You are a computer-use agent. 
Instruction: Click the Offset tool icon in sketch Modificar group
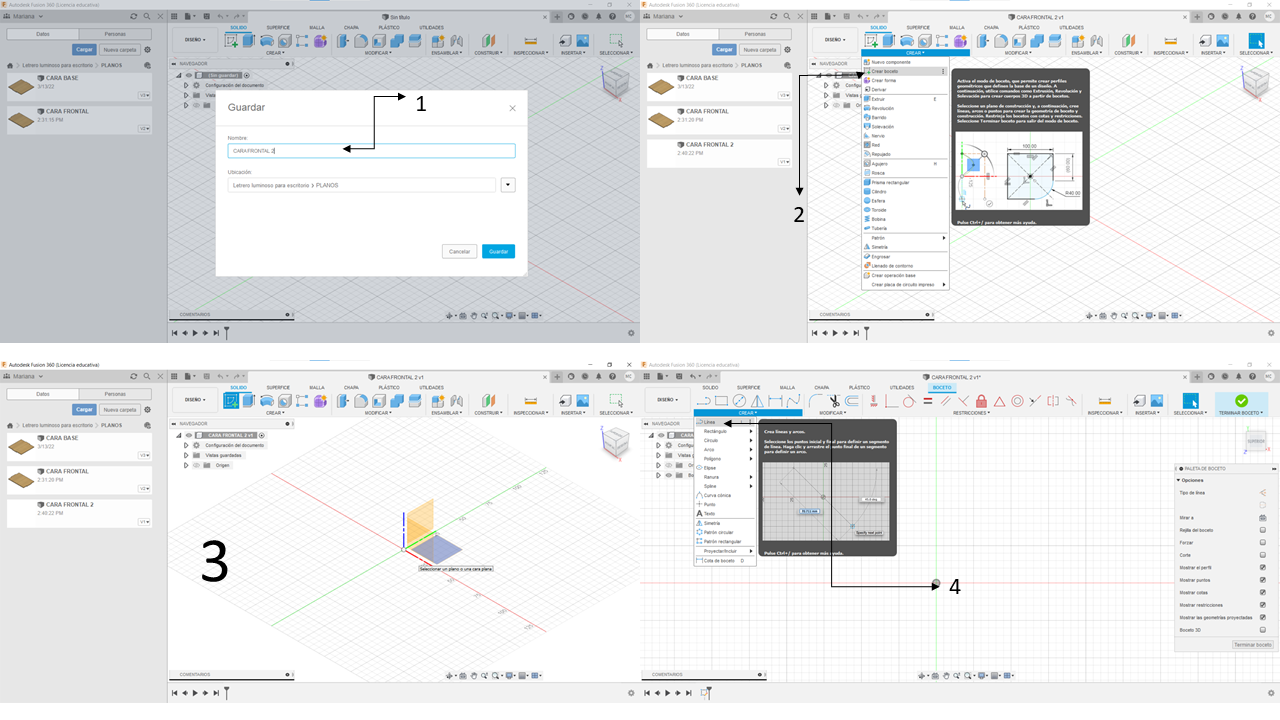click(x=851, y=401)
